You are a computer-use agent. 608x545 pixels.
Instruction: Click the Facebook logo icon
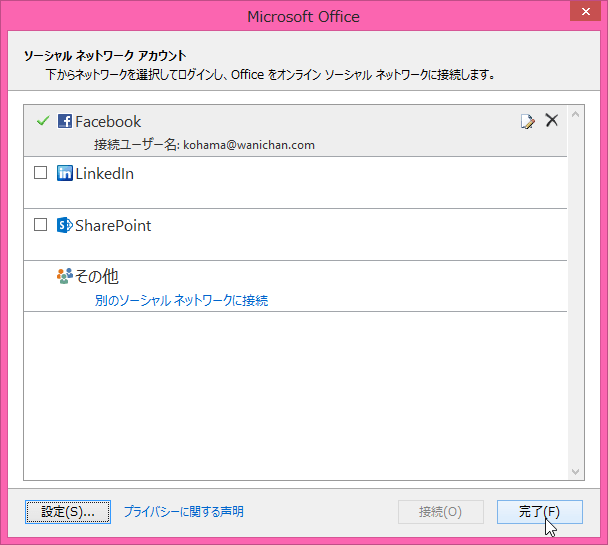[65, 121]
